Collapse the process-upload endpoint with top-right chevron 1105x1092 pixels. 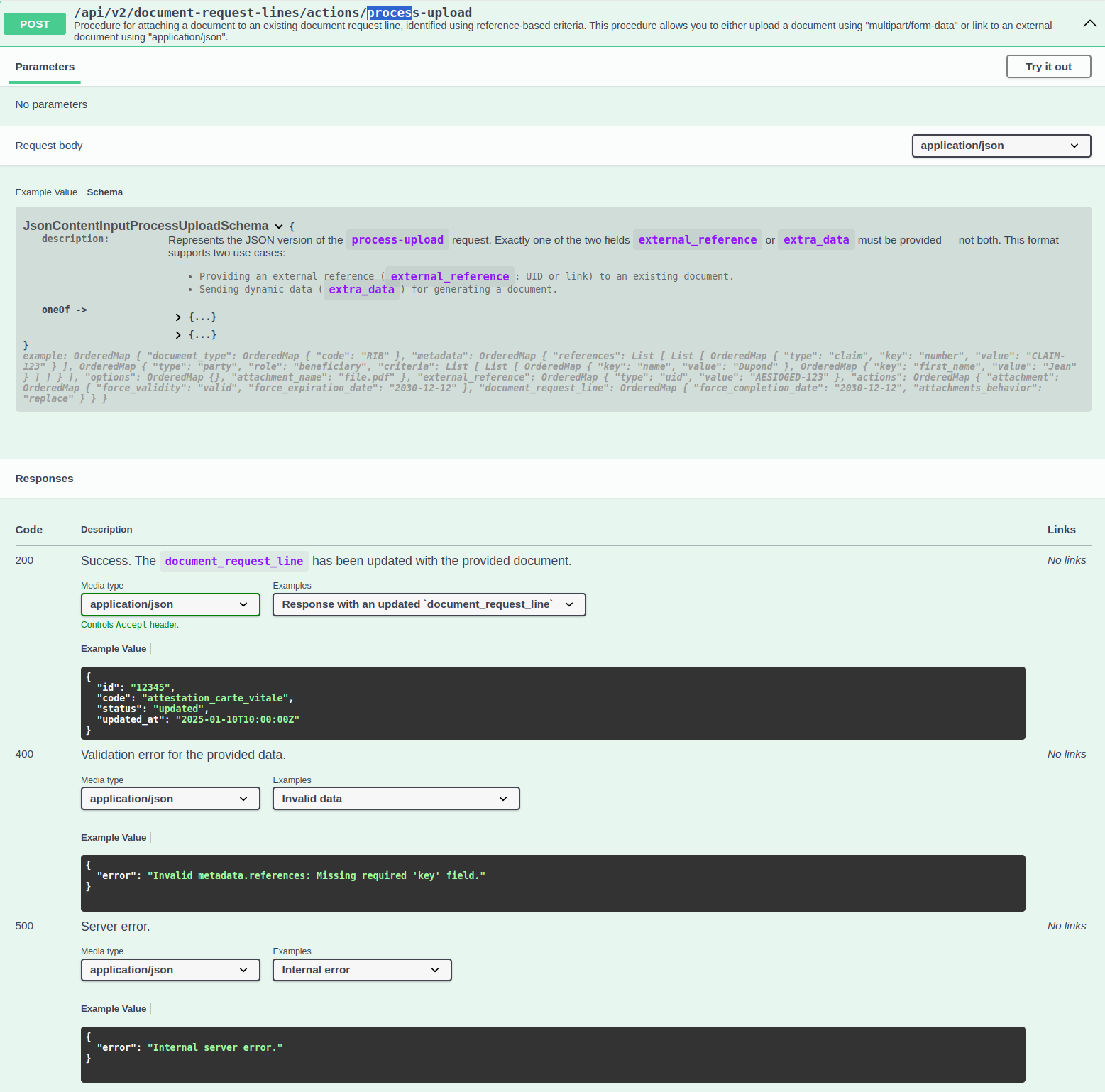click(x=1089, y=23)
